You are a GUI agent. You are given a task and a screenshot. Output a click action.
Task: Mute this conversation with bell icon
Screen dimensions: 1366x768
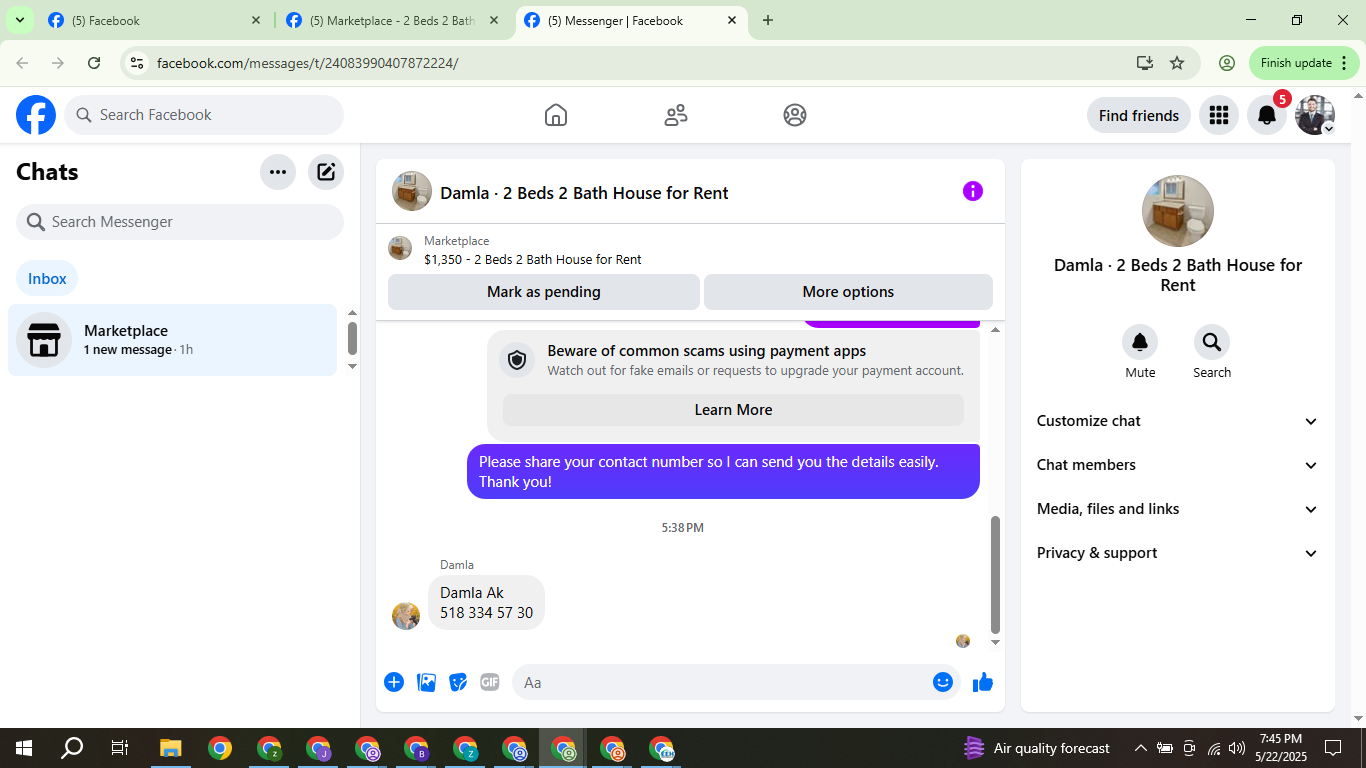[1140, 342]
